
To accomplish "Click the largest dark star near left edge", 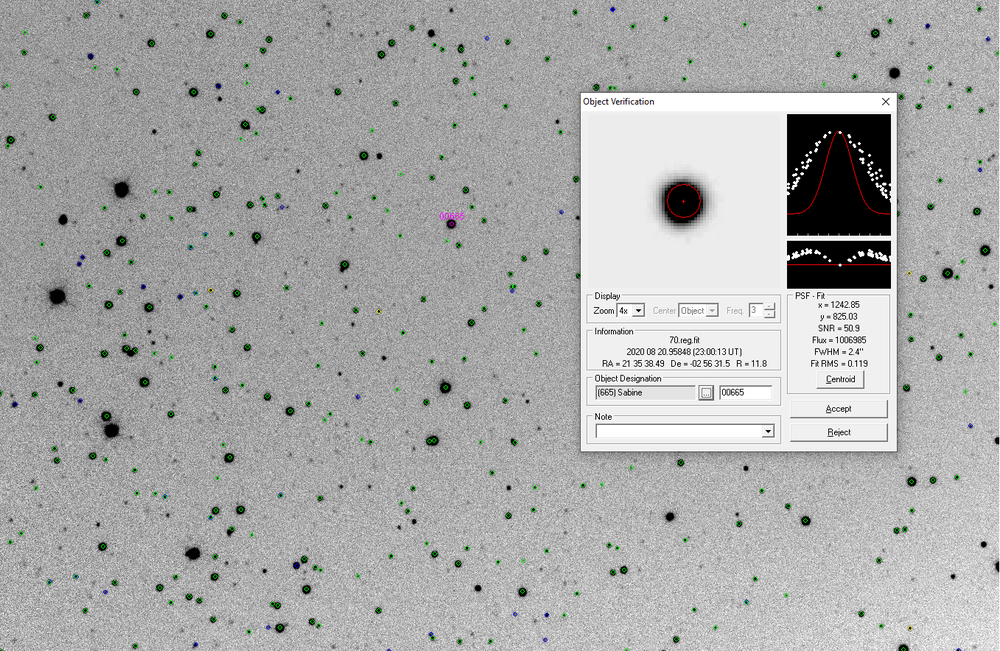I will click(57, 296).
